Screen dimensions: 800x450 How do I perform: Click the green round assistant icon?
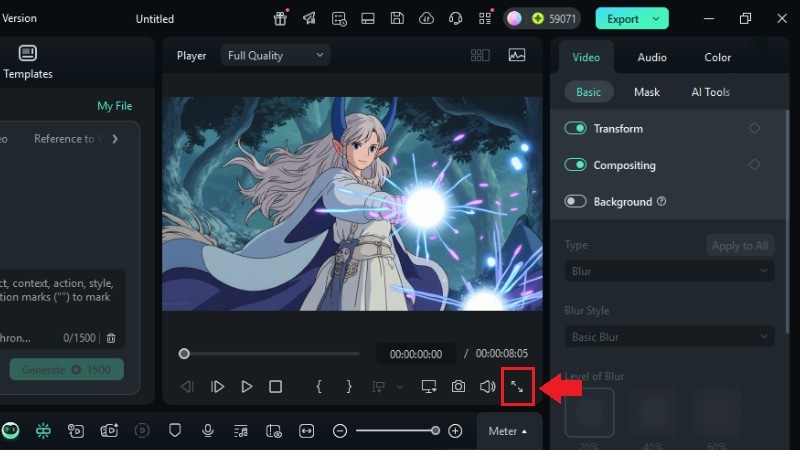click(x=10, y=431)
